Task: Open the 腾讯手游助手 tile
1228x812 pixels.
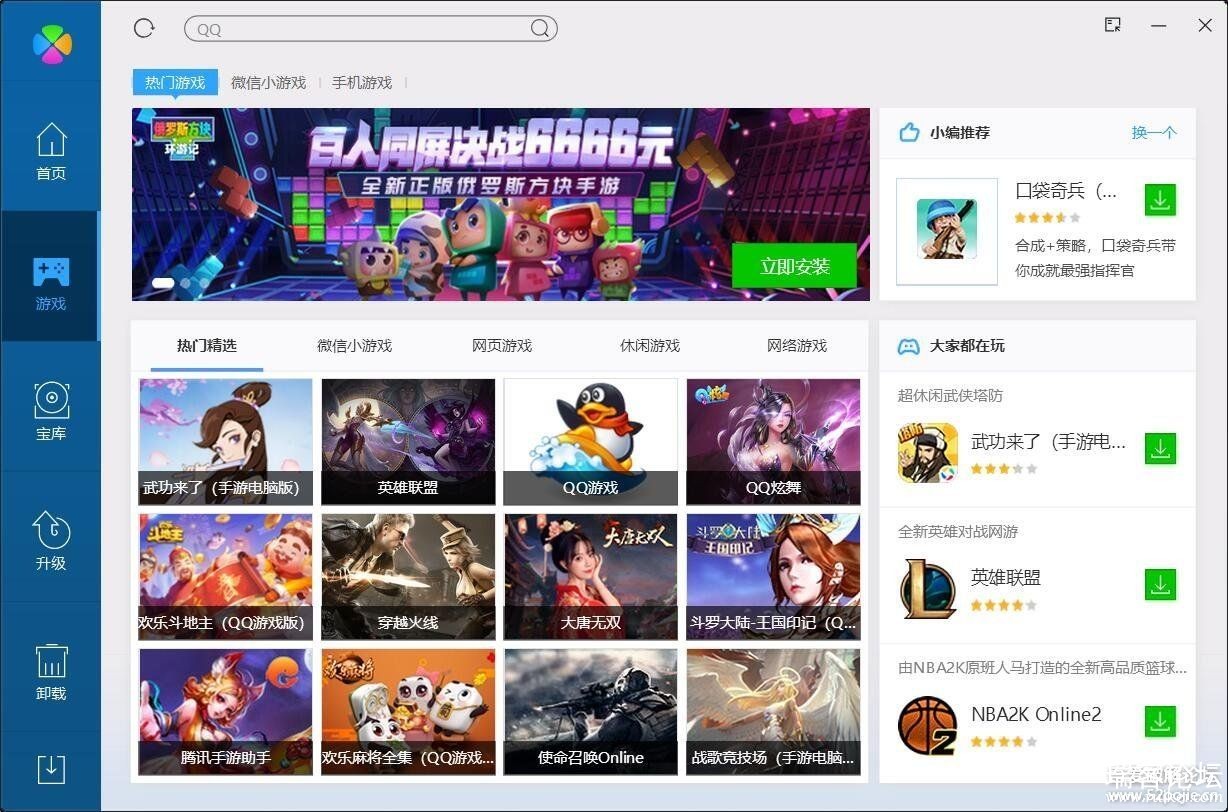Action: click(226, 711)
